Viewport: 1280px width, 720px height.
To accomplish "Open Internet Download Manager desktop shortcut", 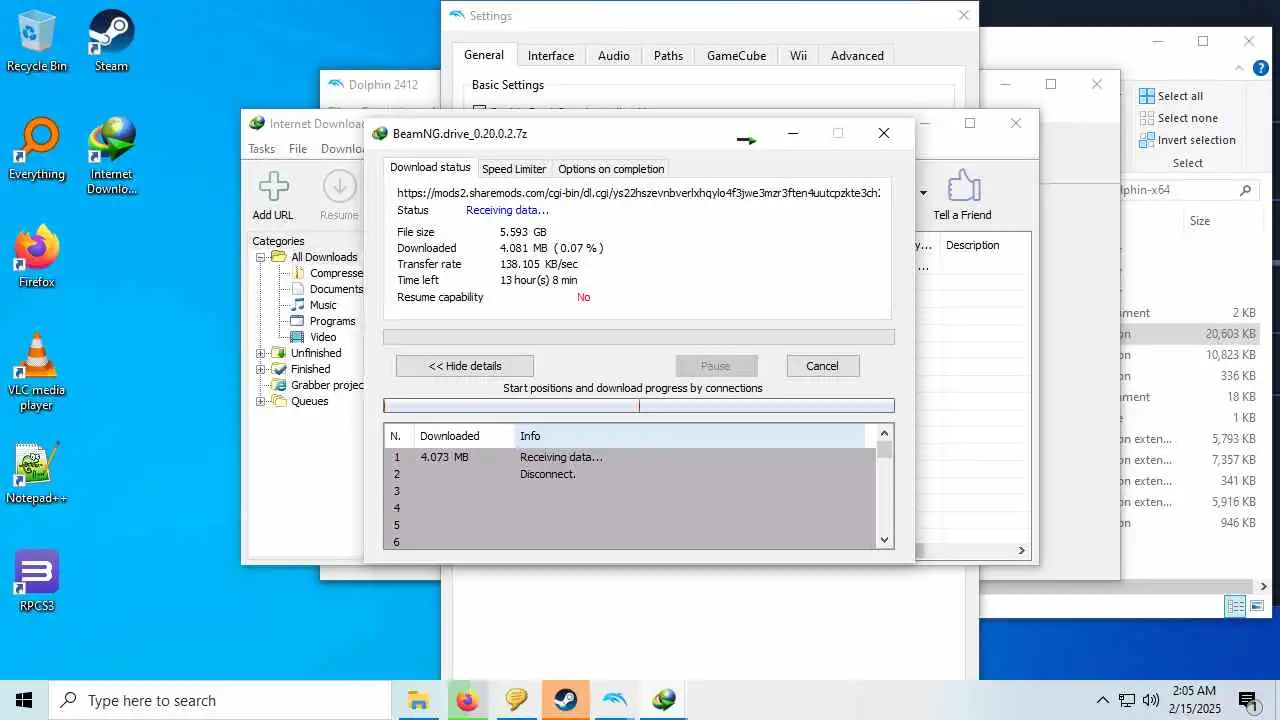I will point(111,156).
